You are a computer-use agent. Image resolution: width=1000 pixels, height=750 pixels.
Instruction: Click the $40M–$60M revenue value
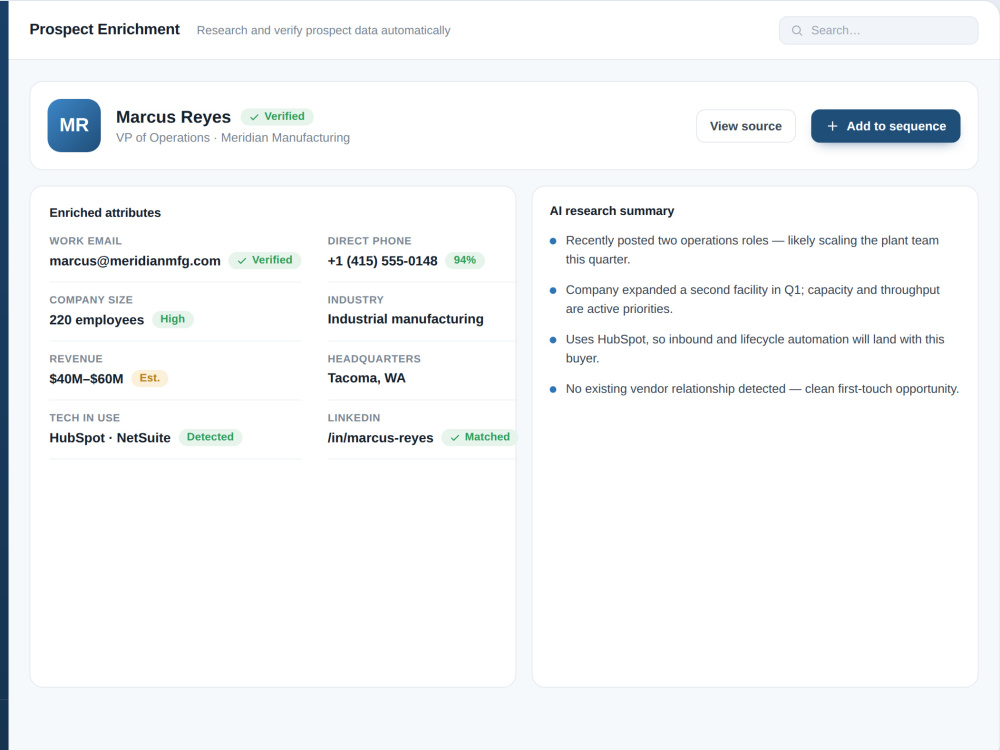click(86, 379)
